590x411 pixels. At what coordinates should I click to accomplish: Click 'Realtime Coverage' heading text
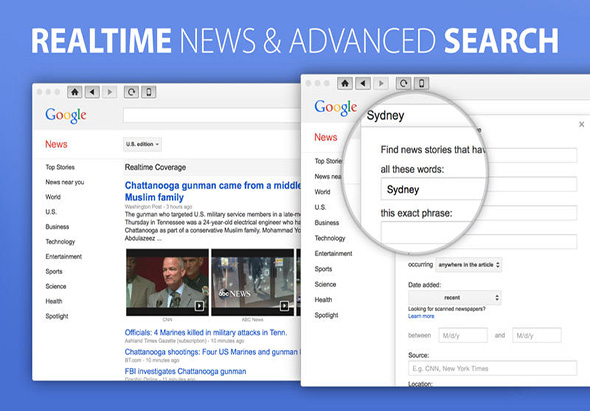point(155,167)
